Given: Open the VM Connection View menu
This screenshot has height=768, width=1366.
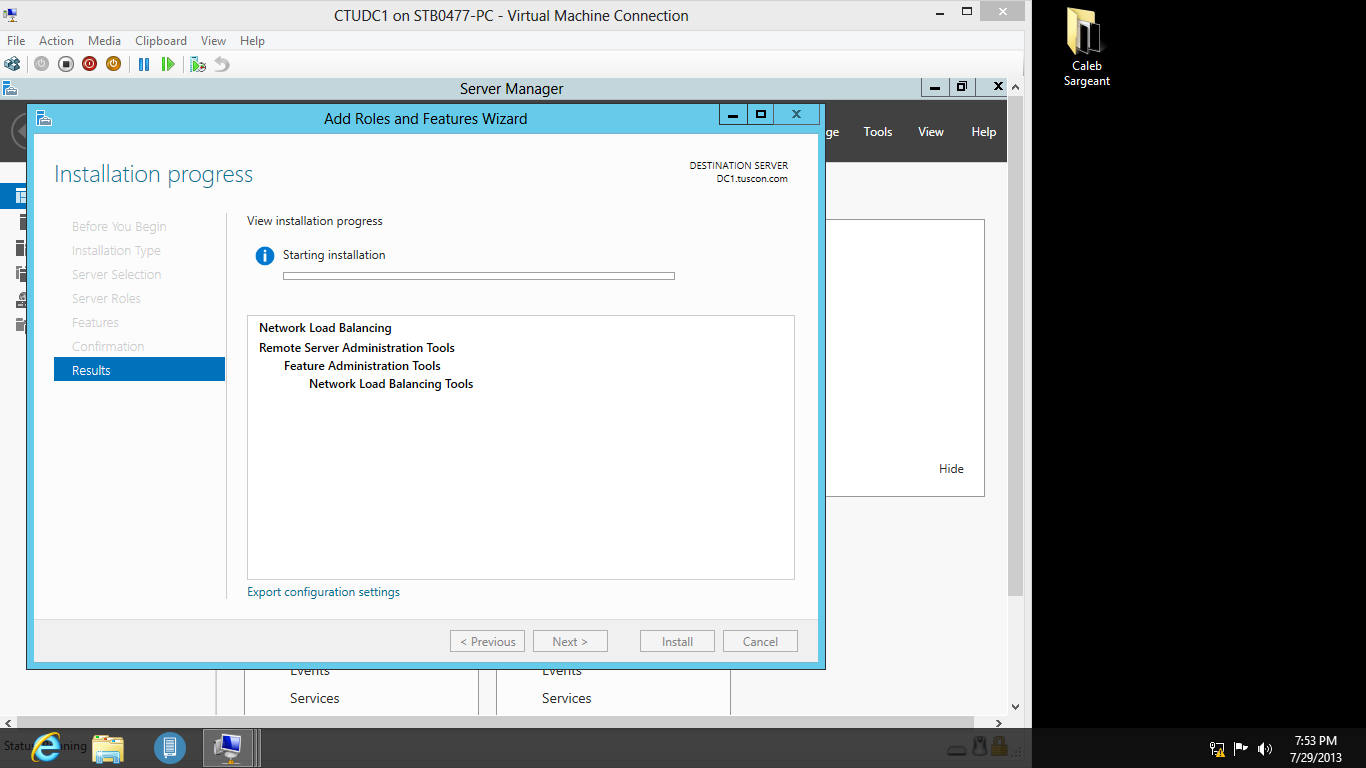Looking at the screenshot, I should [x=213, y=41].
